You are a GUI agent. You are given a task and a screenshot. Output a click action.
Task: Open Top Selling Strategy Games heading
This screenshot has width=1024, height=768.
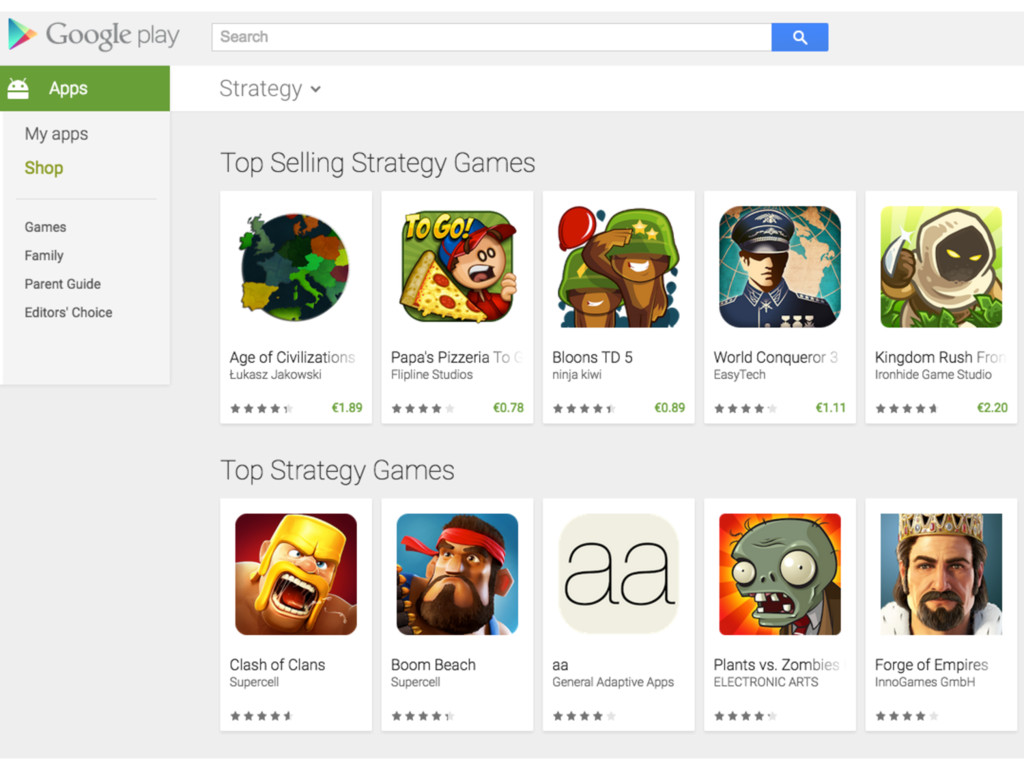[x=377, y=163]
